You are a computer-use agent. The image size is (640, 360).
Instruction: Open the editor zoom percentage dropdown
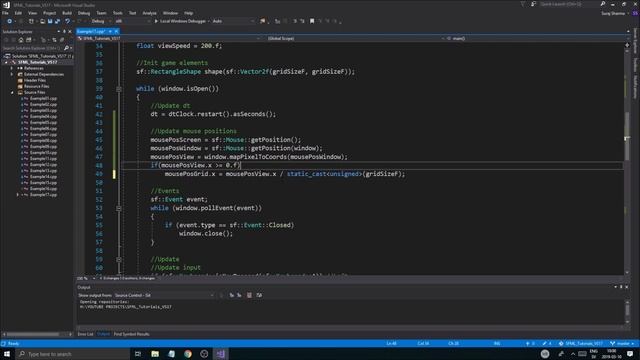(x=86, y=278)
